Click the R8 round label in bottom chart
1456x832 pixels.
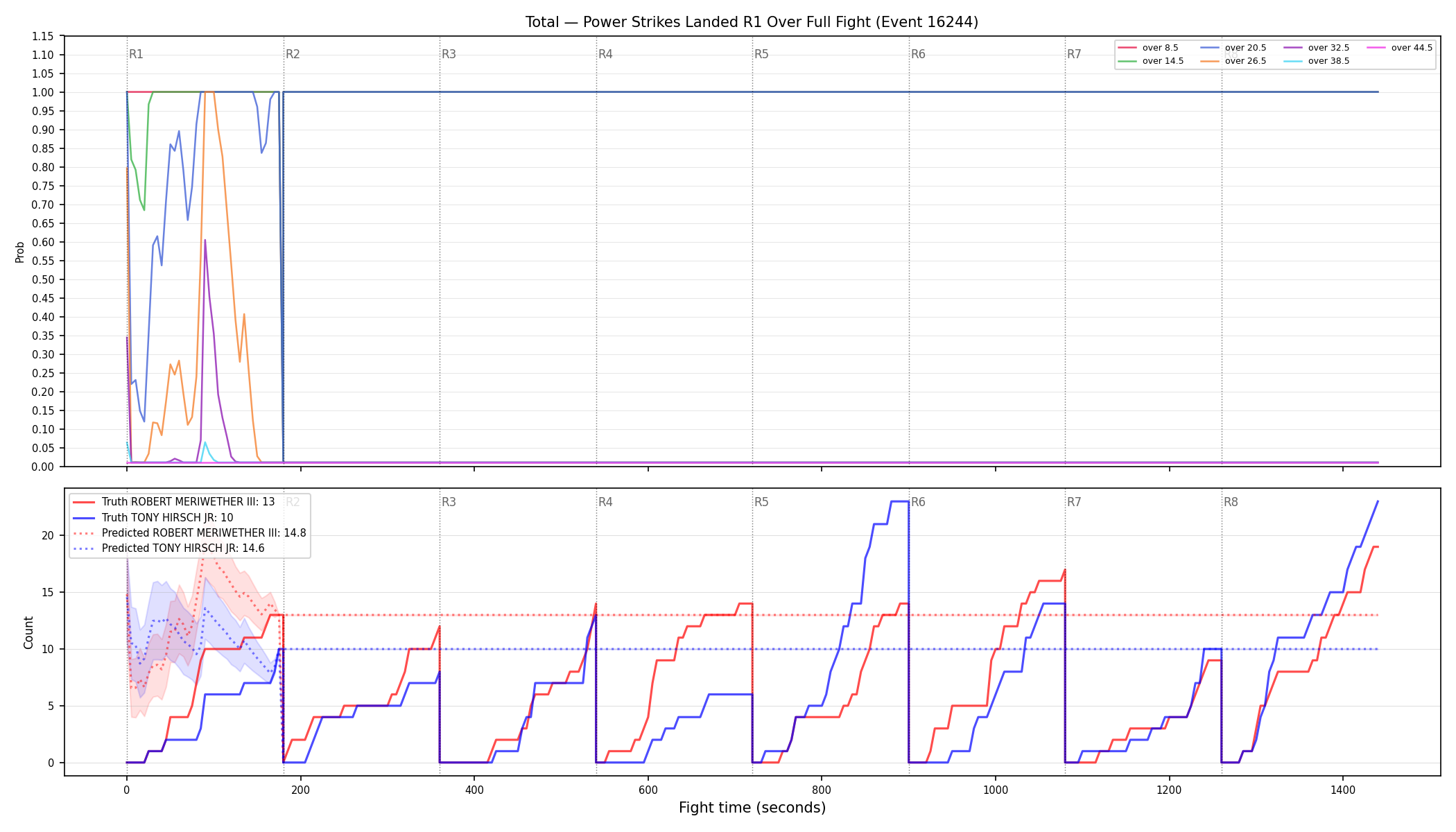pyautogui.click(x=1231, y=502)
